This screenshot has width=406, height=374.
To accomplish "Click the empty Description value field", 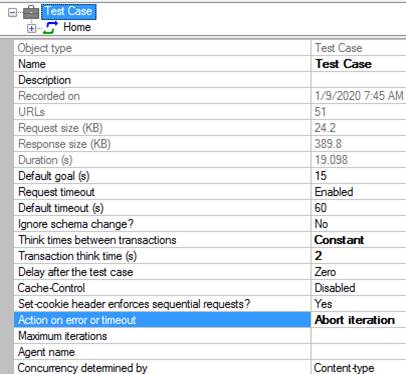I will pyautogui.click(x=359, y=80).
